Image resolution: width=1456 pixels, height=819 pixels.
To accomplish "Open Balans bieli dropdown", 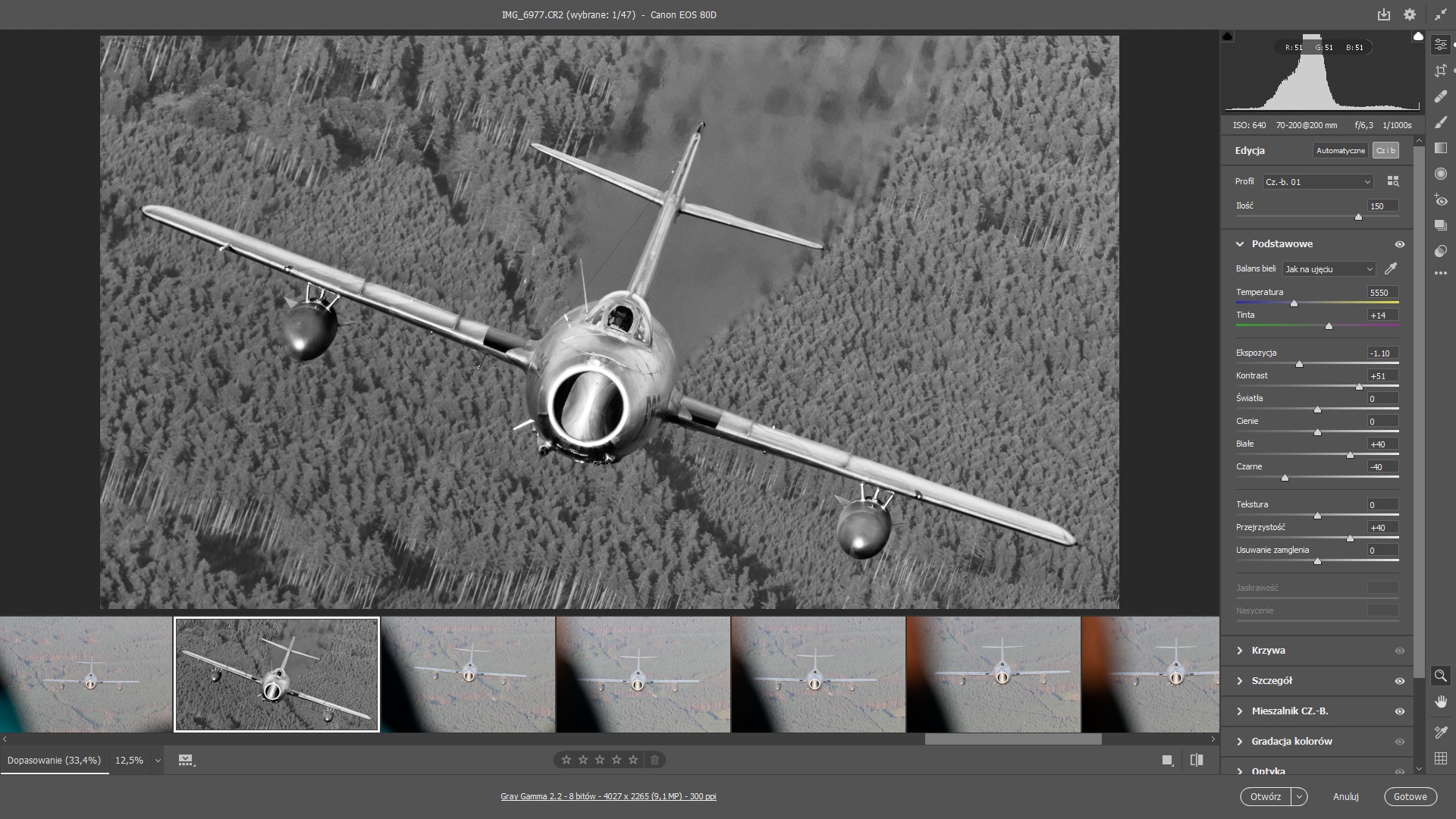I will (1329, 269).
